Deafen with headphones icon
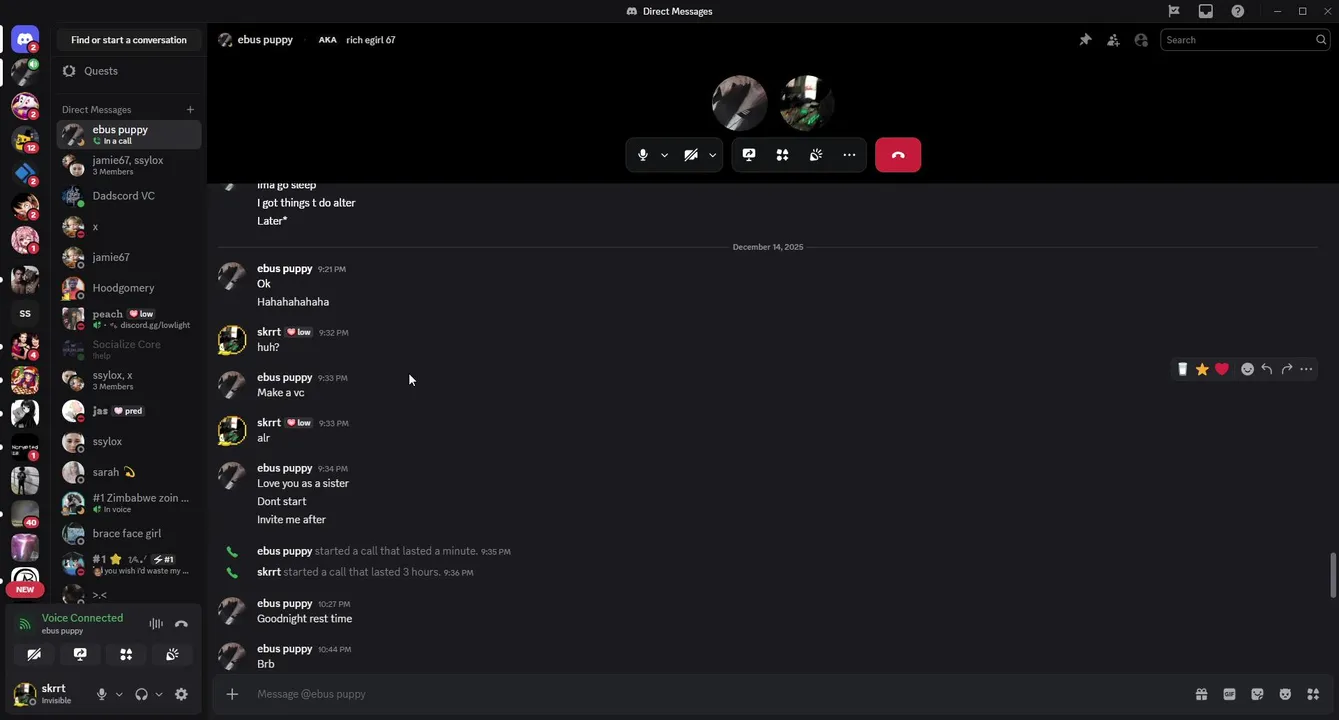Image resolution: width=1339 pixels, height=720 pixels. point(141,694)
